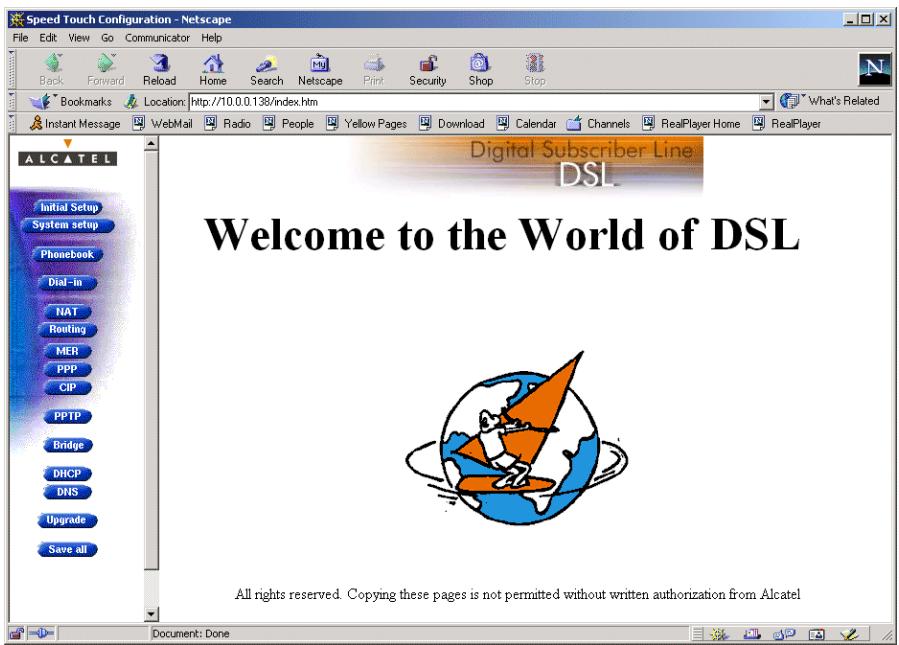This screenshot has height=645, width=899.
Task: Open the NAT configuration page
Action: [x=67, y=311]
